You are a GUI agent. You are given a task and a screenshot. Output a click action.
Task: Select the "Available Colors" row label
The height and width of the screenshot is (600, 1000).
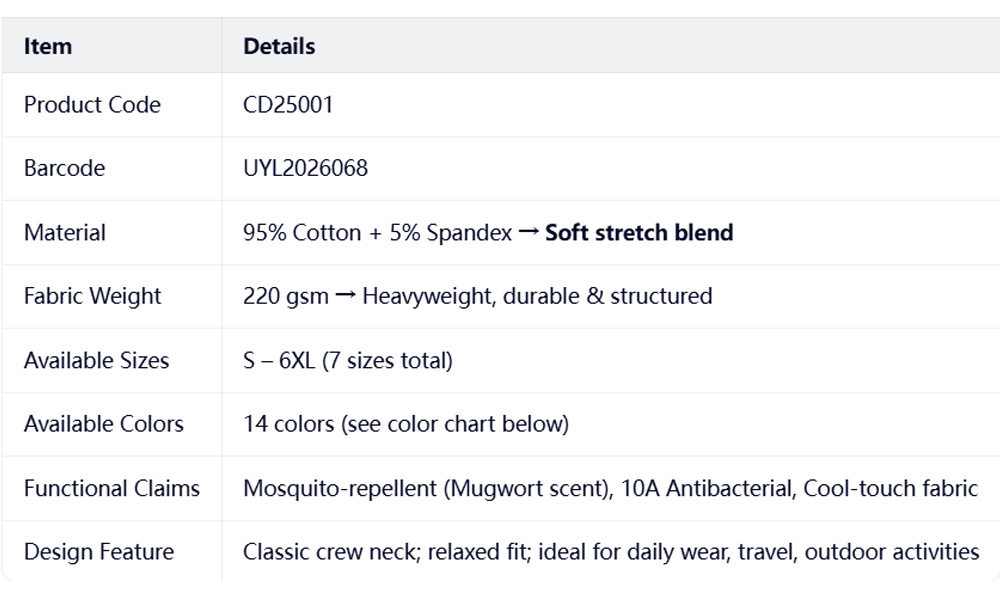click(104, 425)
